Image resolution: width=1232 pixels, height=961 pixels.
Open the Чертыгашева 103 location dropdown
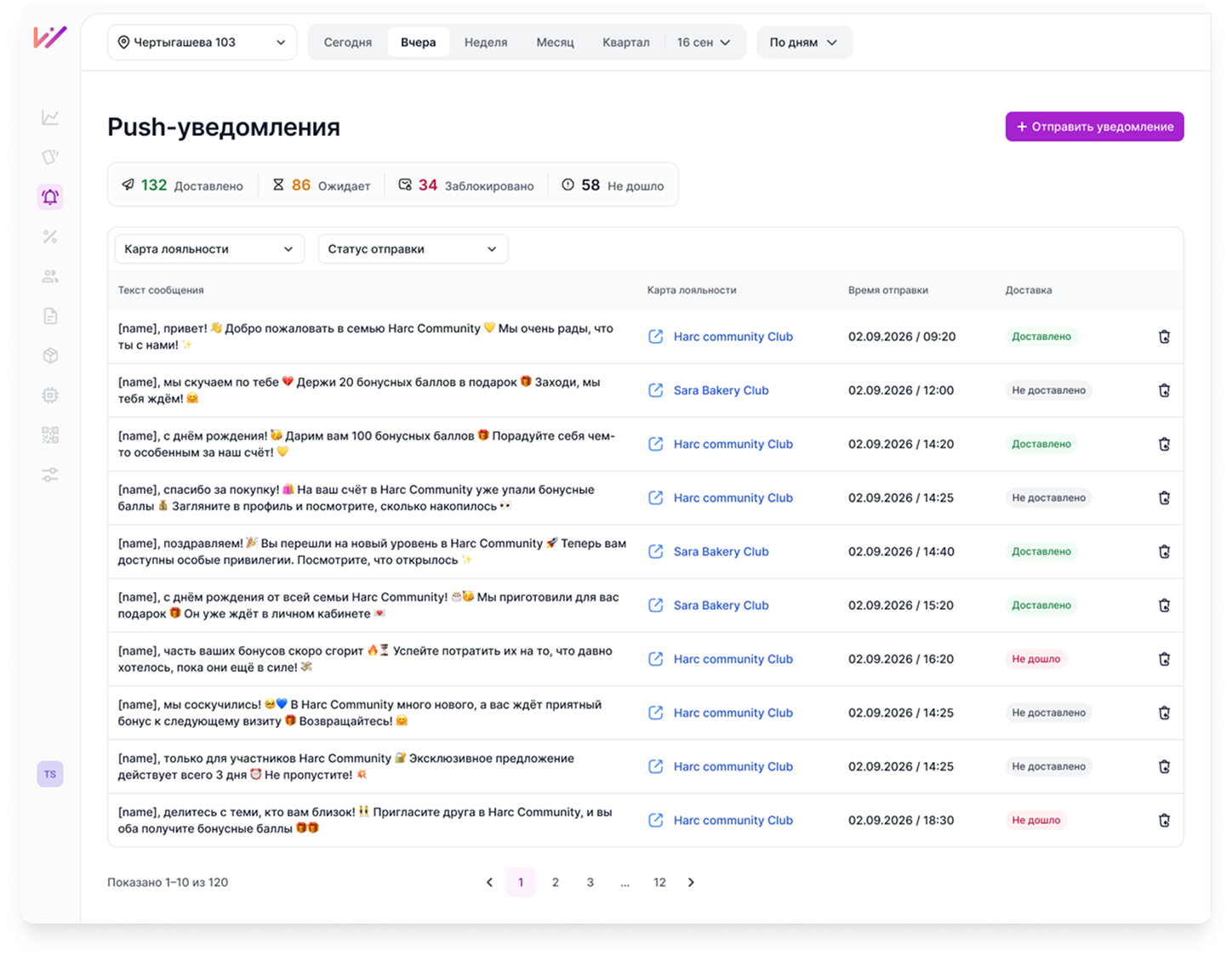point(202,43)
